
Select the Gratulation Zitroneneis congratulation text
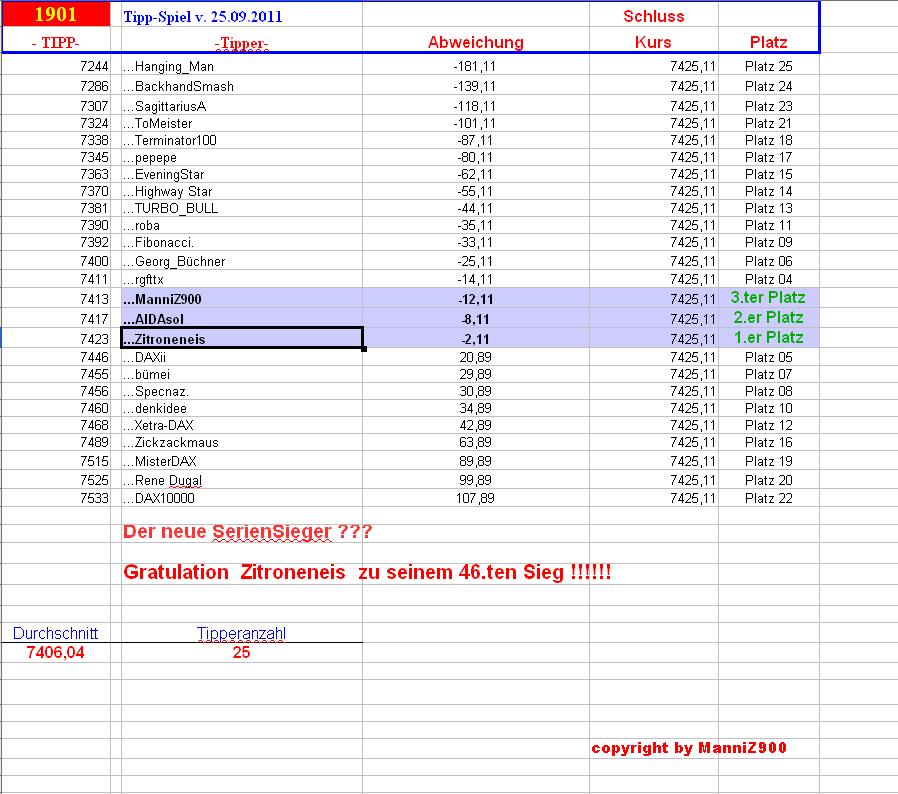click(x=370, y=571)
